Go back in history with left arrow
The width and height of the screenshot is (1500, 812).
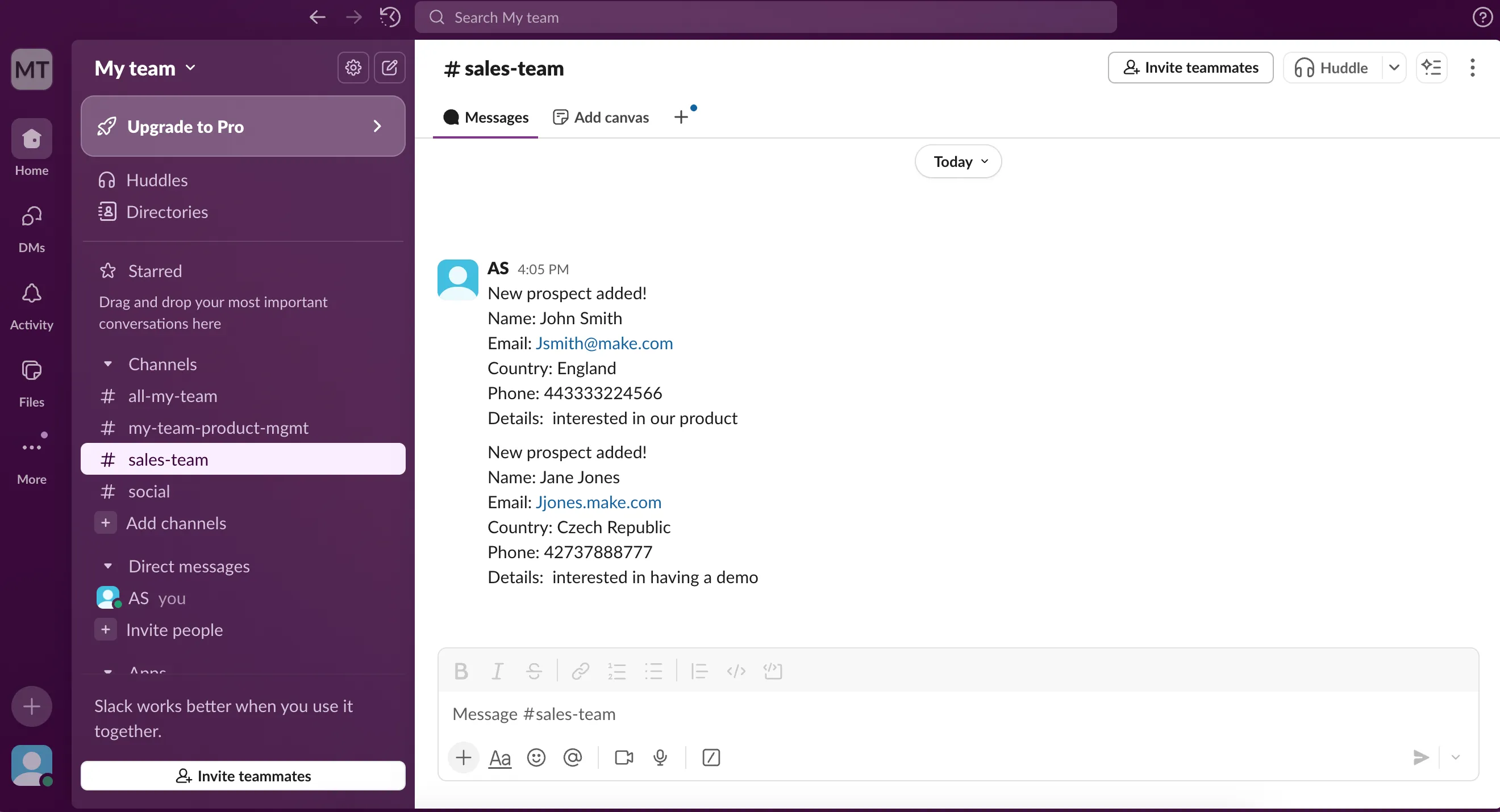coord(318,17)
